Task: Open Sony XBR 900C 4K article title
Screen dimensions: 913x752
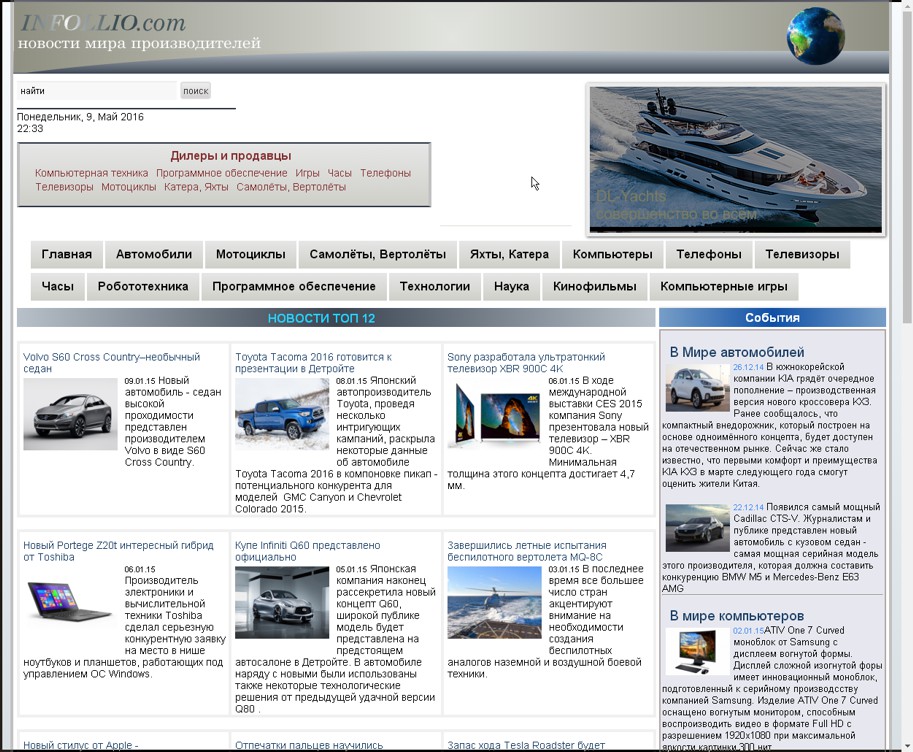Action: 526,362
